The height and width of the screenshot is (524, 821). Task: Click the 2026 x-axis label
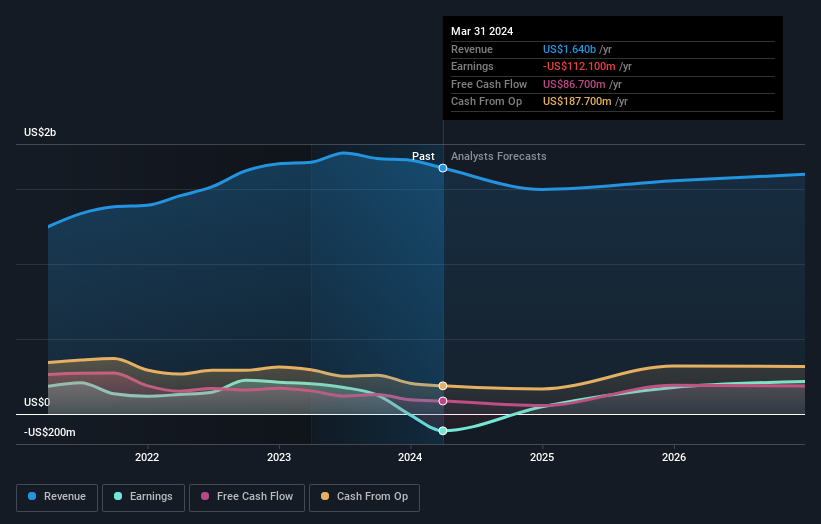coord(674,458)
